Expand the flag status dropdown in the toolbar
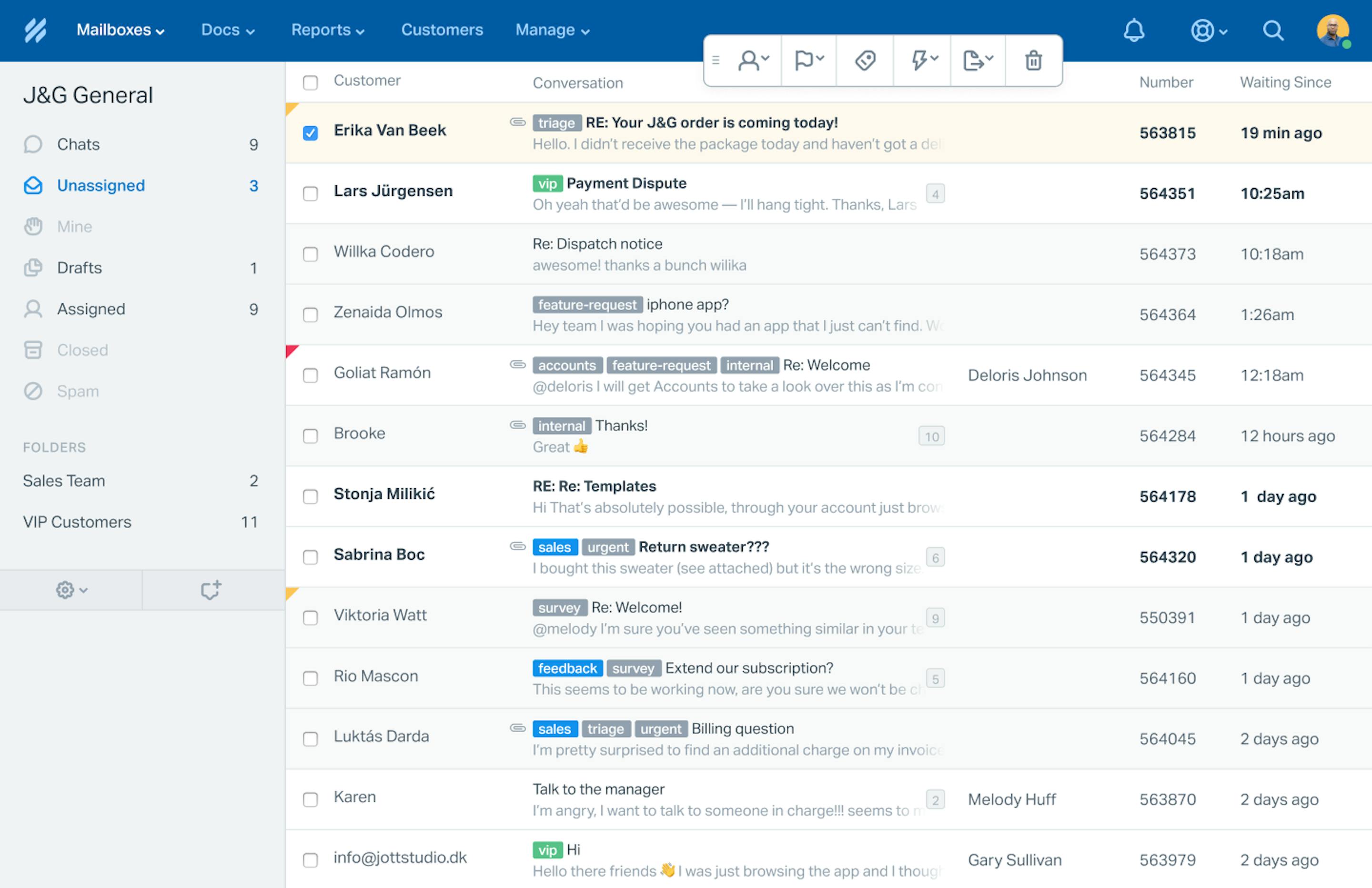This screenshot has width=1372, height=888. coord(808,60)
